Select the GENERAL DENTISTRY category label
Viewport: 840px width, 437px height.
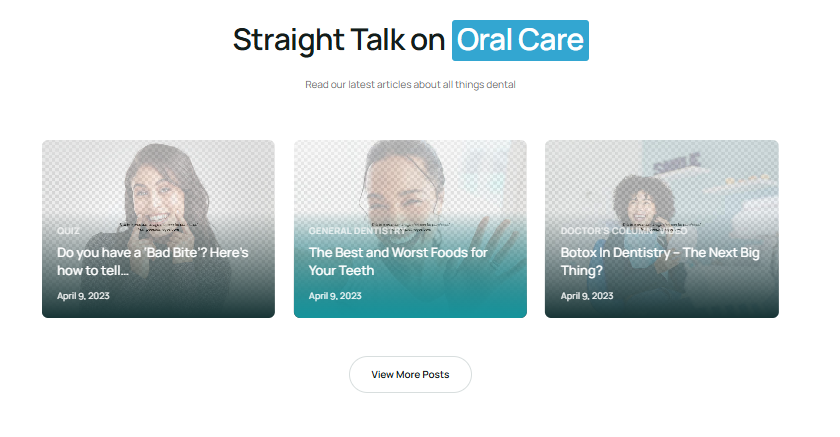pyautogui.click(x=356, y=231)
